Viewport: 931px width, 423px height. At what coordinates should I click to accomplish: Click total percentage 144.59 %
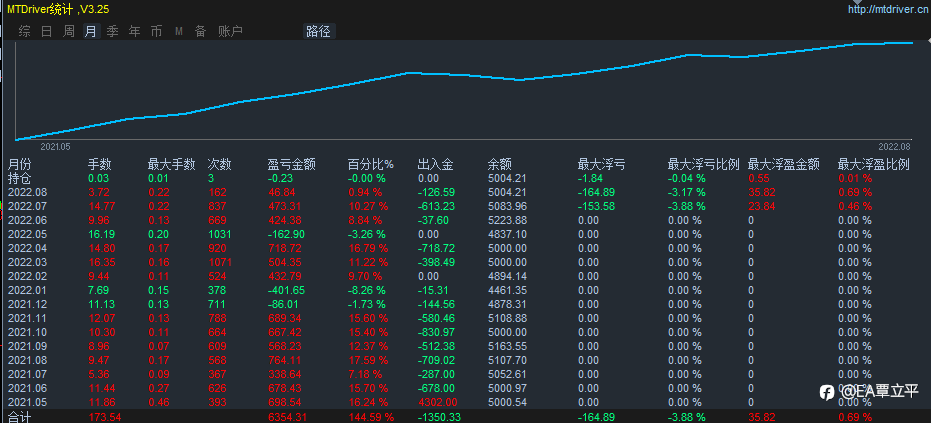point(370,417)
